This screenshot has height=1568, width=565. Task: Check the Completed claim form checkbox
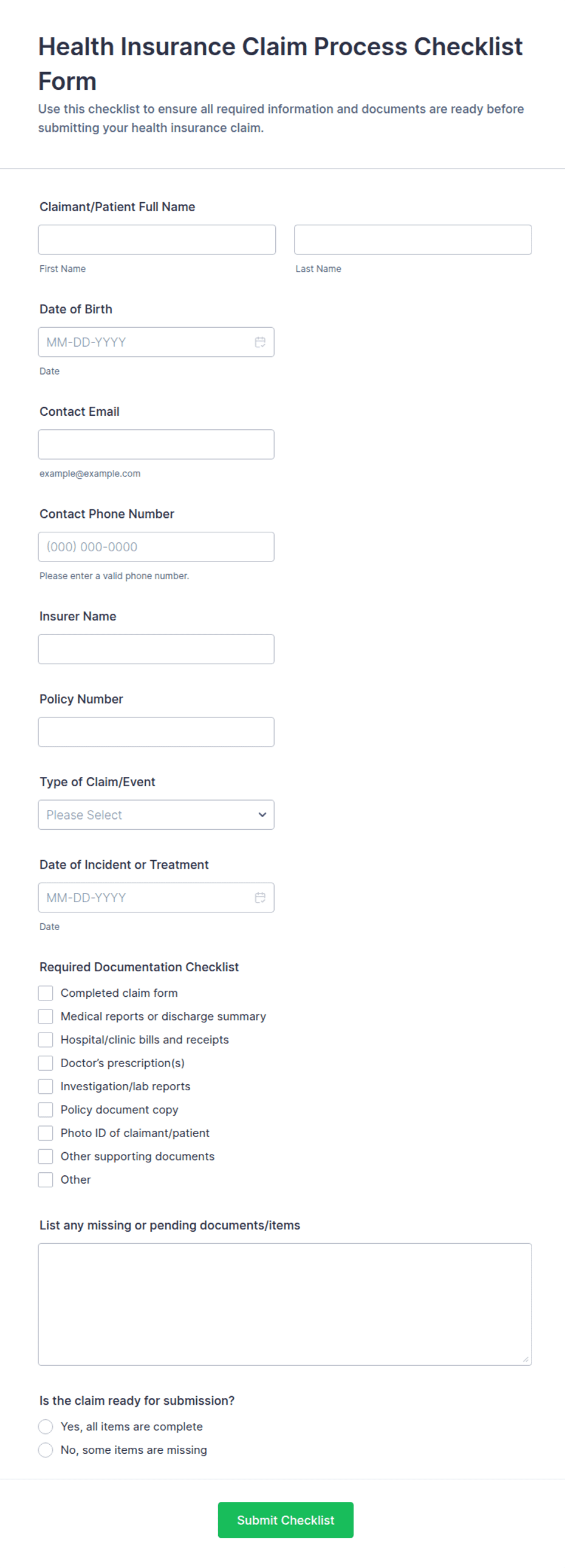pyautogui.click(x=46, y=993)
